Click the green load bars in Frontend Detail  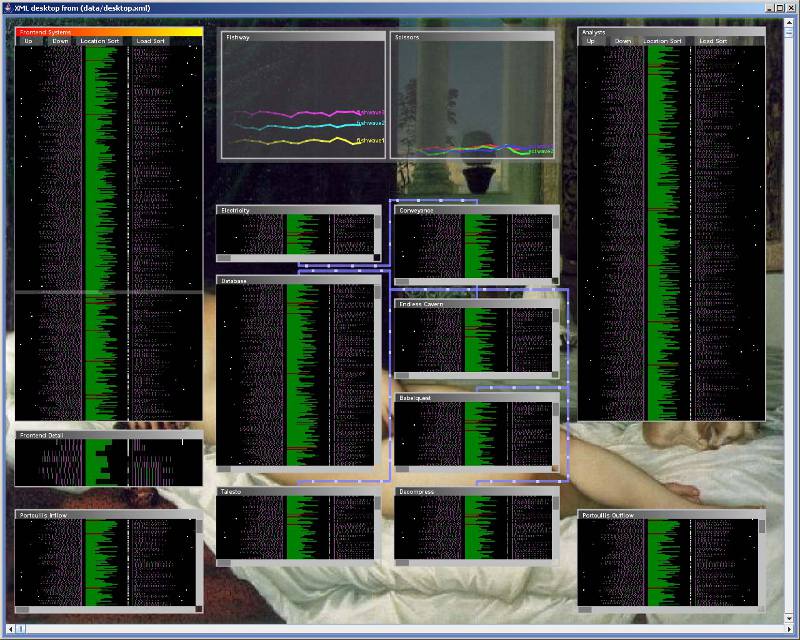click(98, 463)
